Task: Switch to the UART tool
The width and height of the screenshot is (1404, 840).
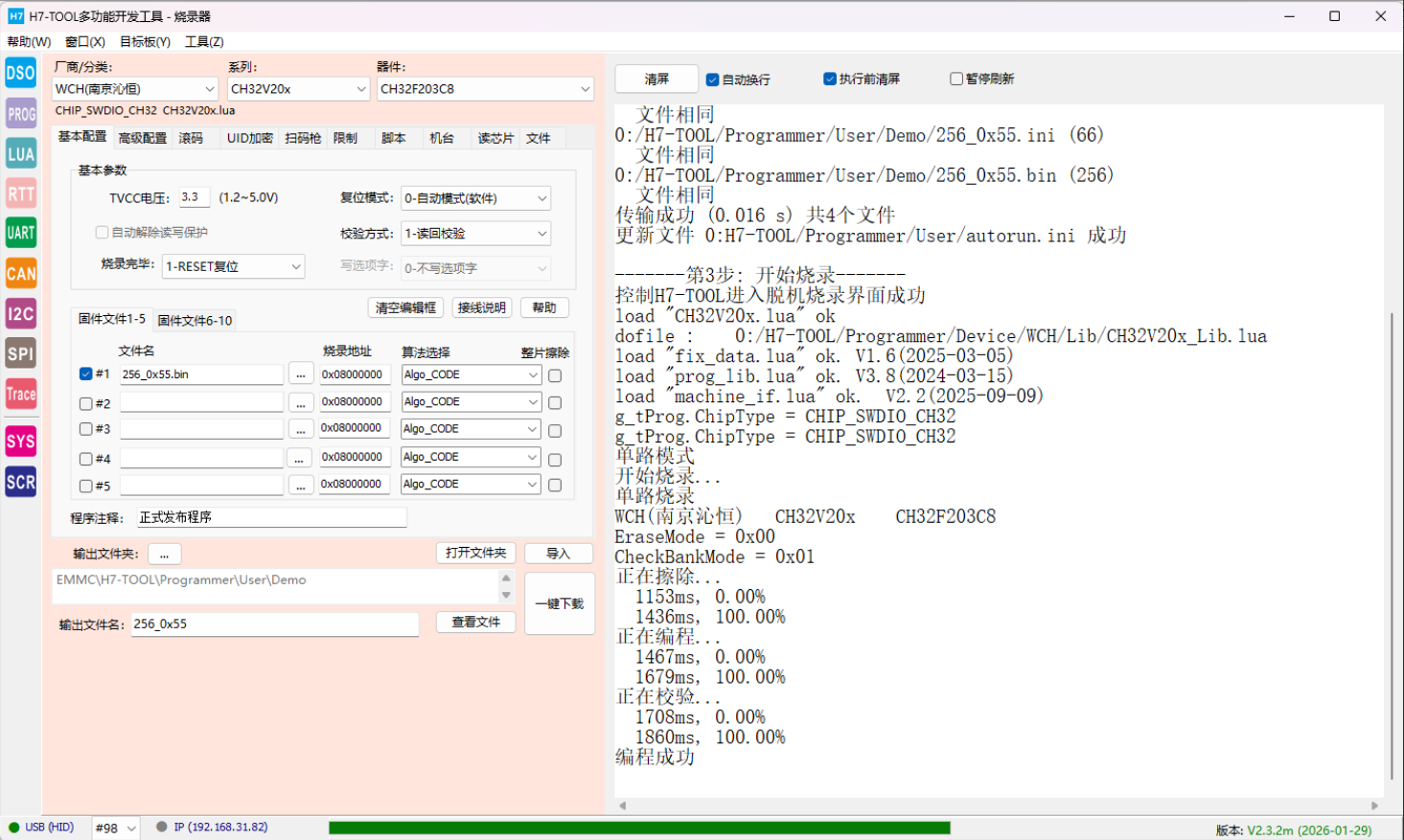Action: 20,233
